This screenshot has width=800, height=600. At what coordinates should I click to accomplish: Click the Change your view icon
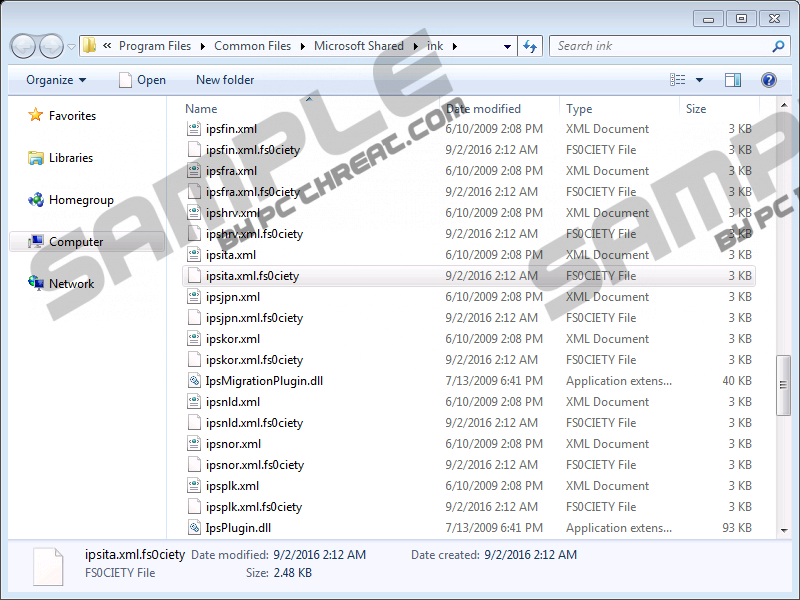679,80
